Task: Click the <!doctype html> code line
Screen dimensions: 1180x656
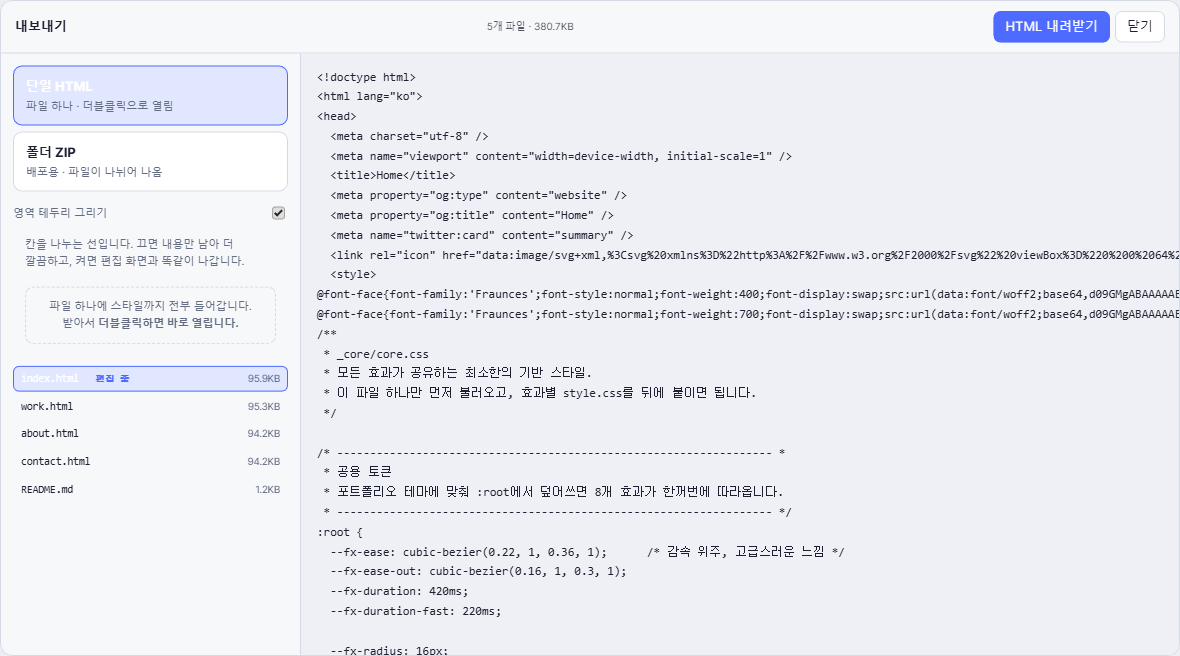Action: (x=366, y=77)
